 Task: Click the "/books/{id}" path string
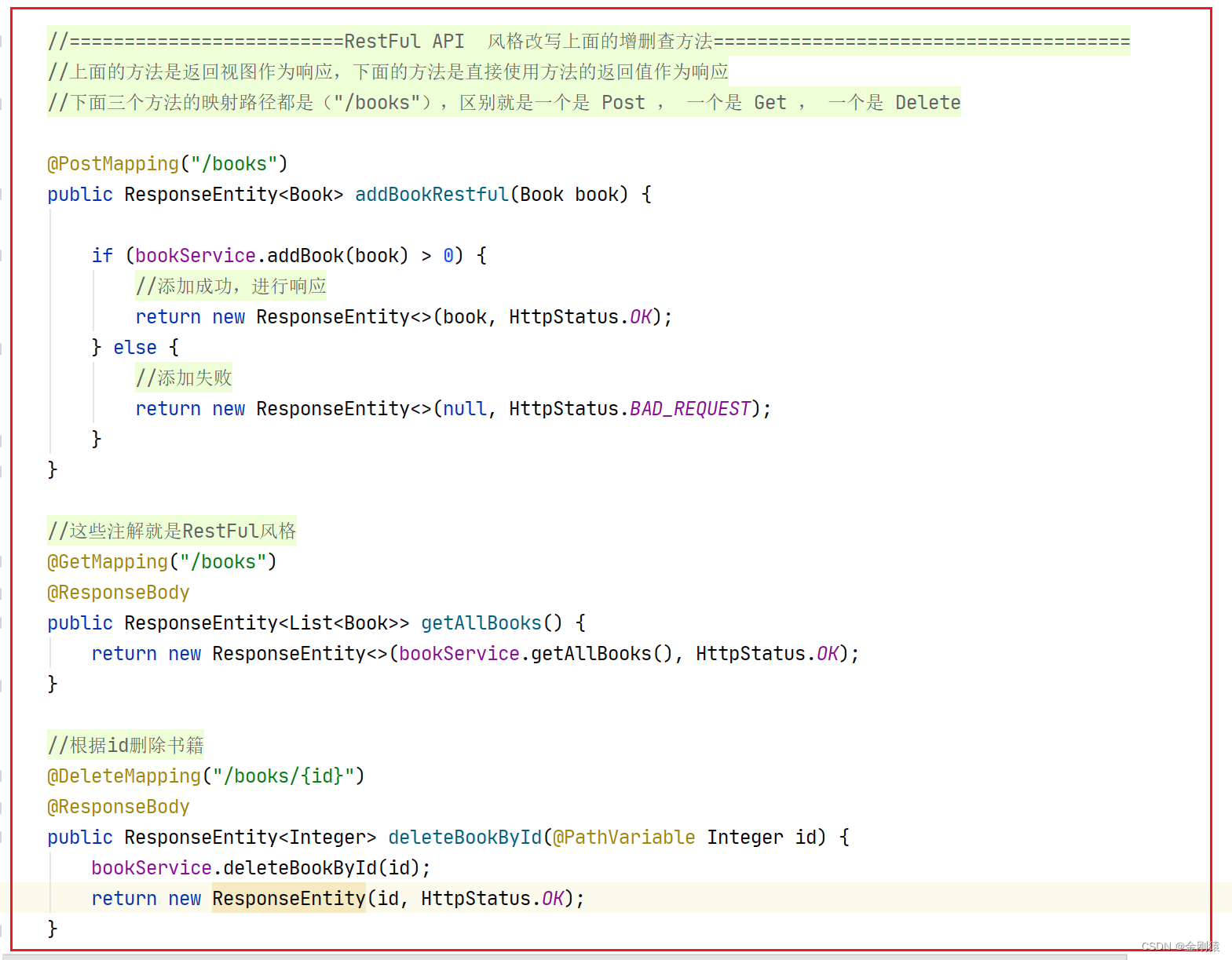(283, 776)
